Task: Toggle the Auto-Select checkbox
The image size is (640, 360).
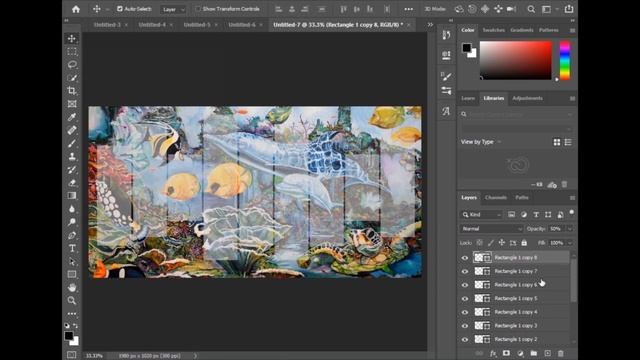Action: click(x=120, y=9)
